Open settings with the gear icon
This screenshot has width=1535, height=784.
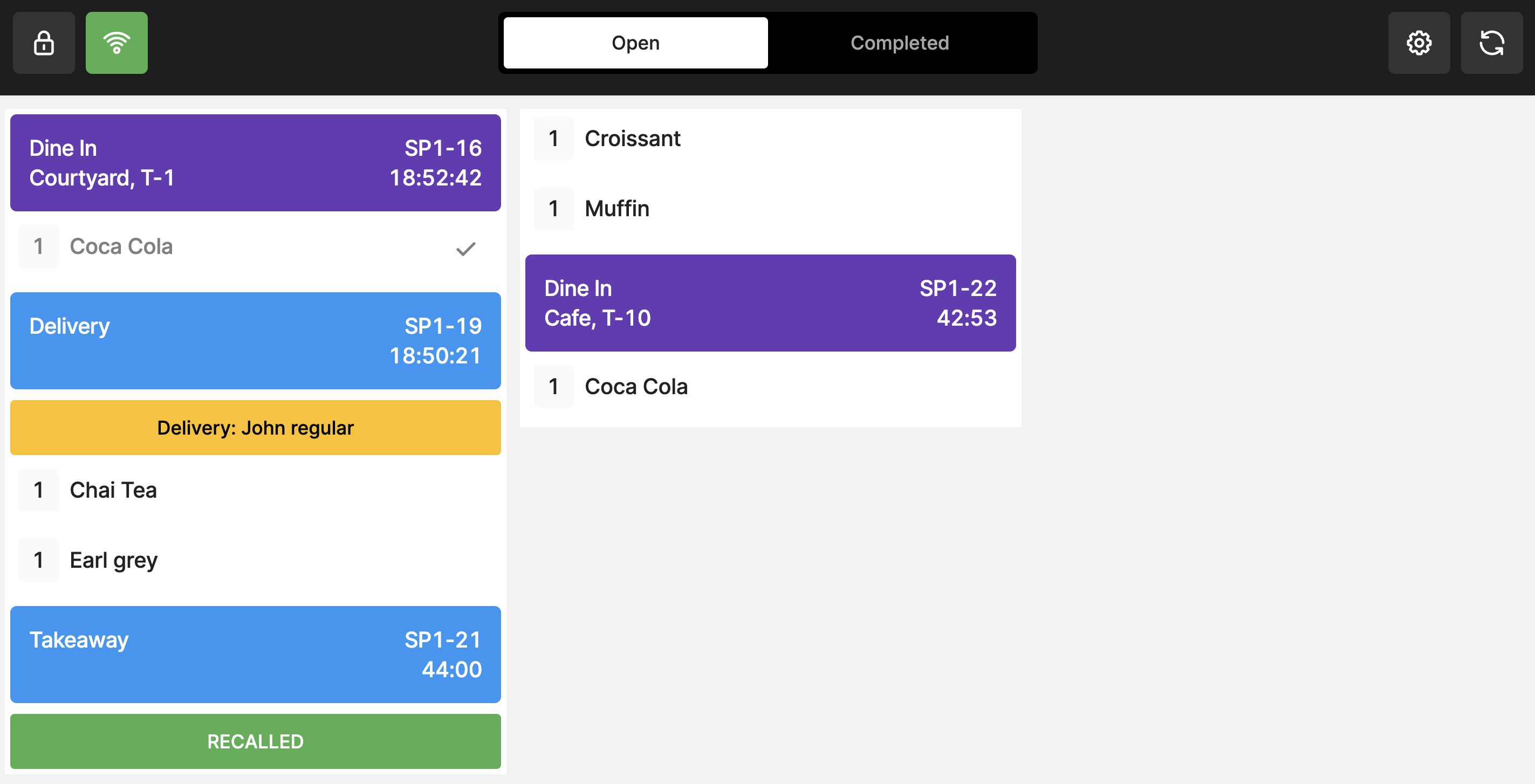[x=1419, y=43]
